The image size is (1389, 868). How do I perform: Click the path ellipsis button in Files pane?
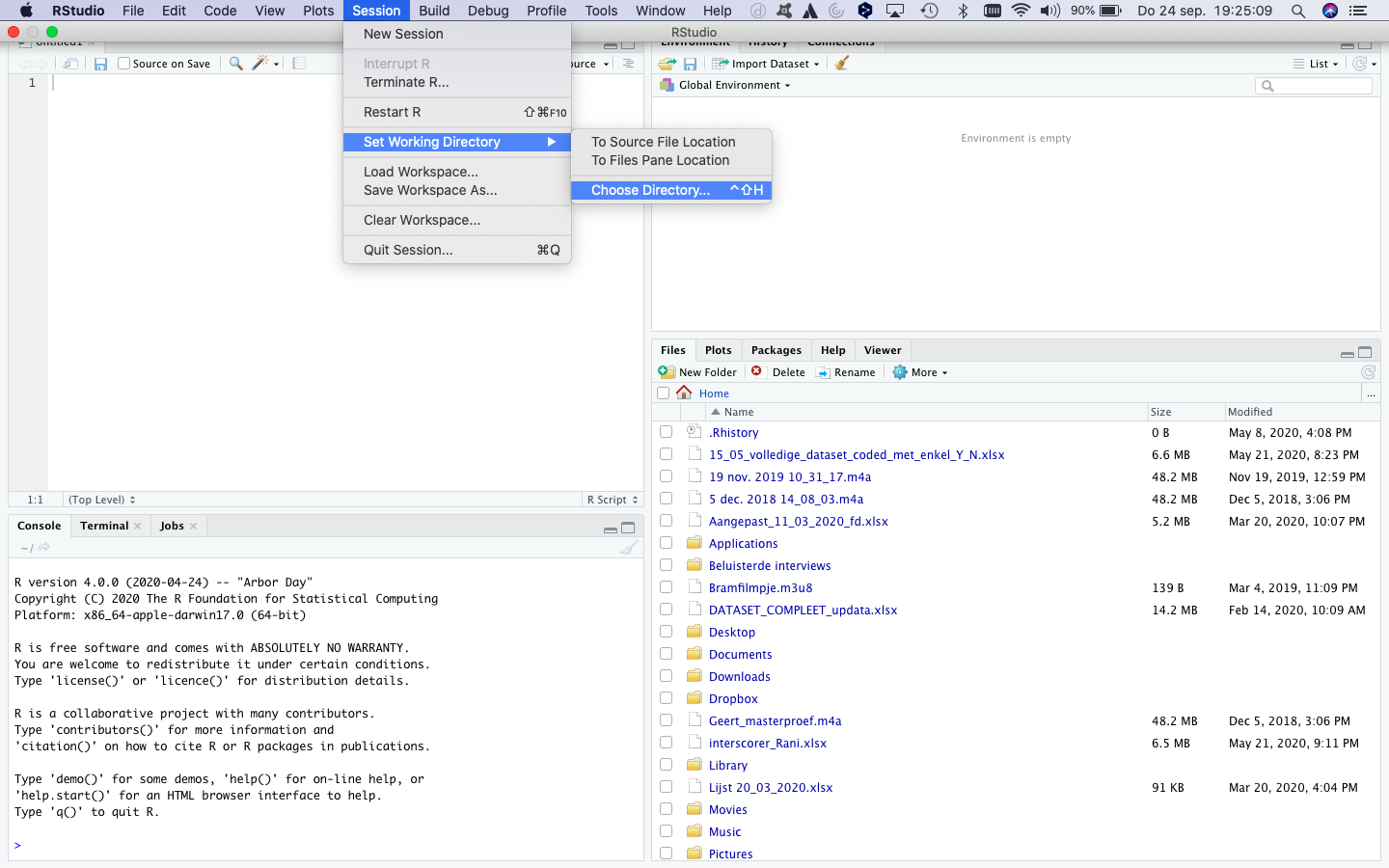coord(1371,393)
